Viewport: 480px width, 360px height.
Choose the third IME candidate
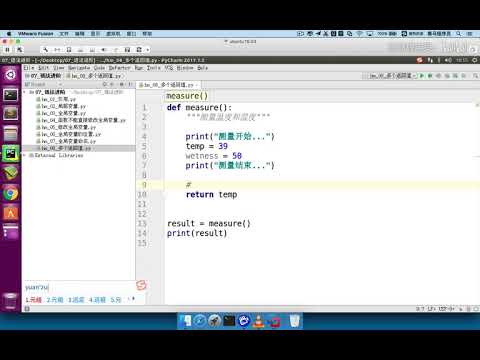point(76,300)
